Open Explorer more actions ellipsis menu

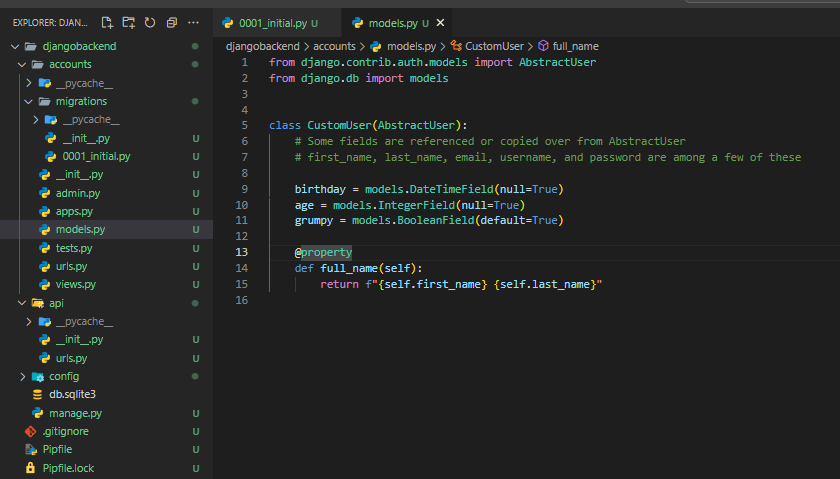point(194,21)
